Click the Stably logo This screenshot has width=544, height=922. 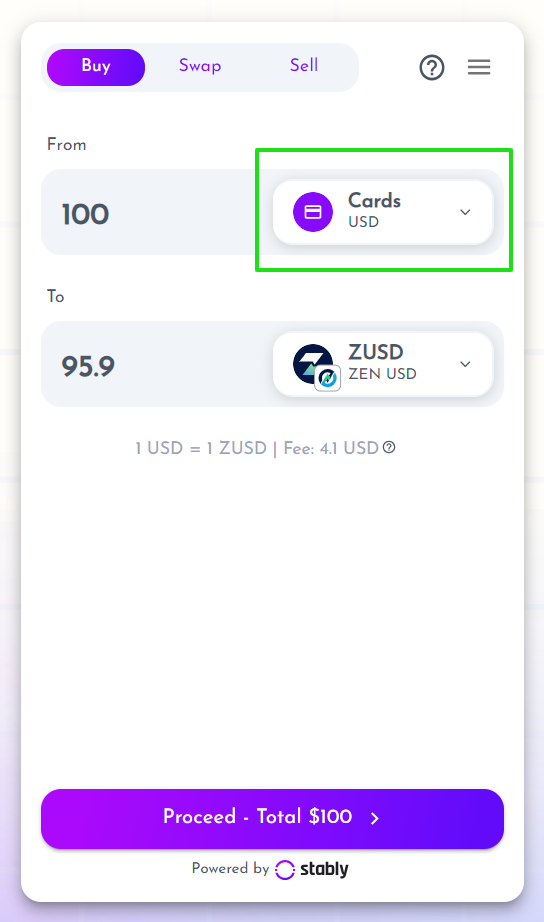pos(312,869)
